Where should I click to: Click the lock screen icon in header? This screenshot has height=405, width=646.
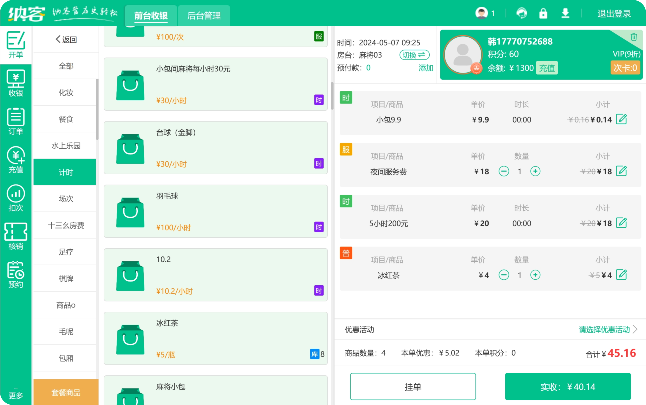(543, 14)
